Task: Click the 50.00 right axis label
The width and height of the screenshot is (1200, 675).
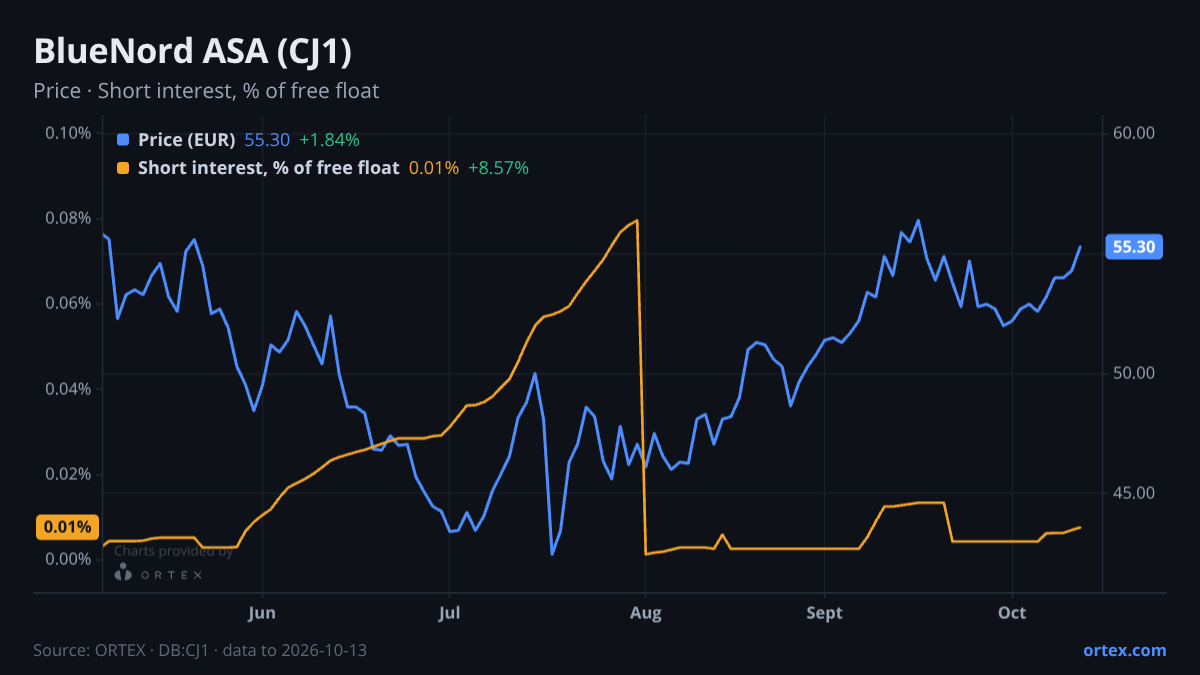Action: pos(1134,373)
